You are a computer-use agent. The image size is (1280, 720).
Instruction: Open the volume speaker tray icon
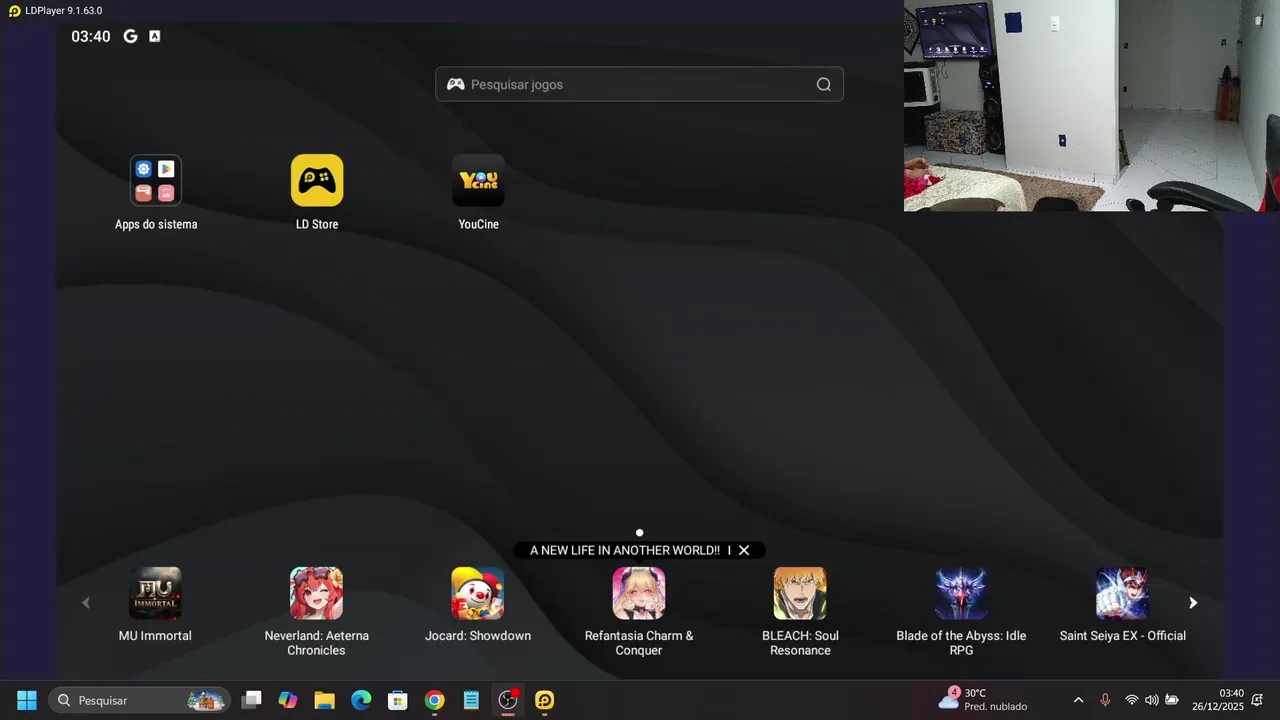1152,700
